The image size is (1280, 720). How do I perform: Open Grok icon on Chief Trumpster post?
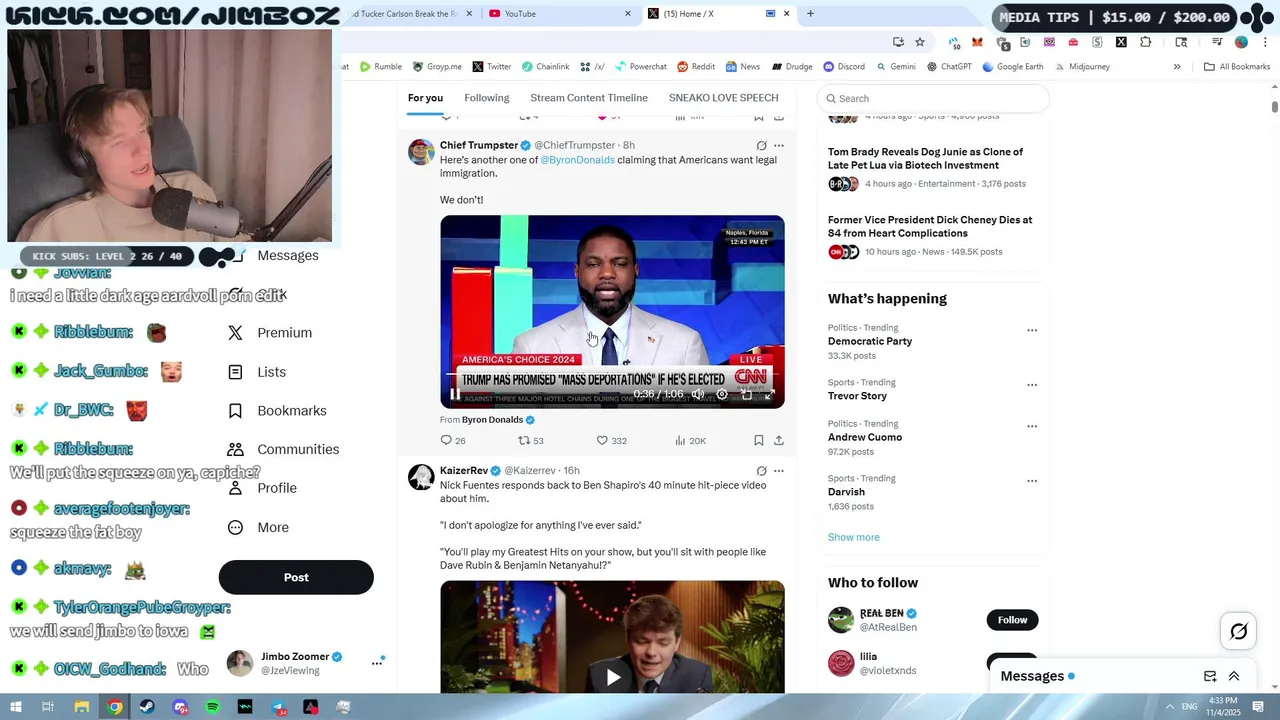pos(761,145)
